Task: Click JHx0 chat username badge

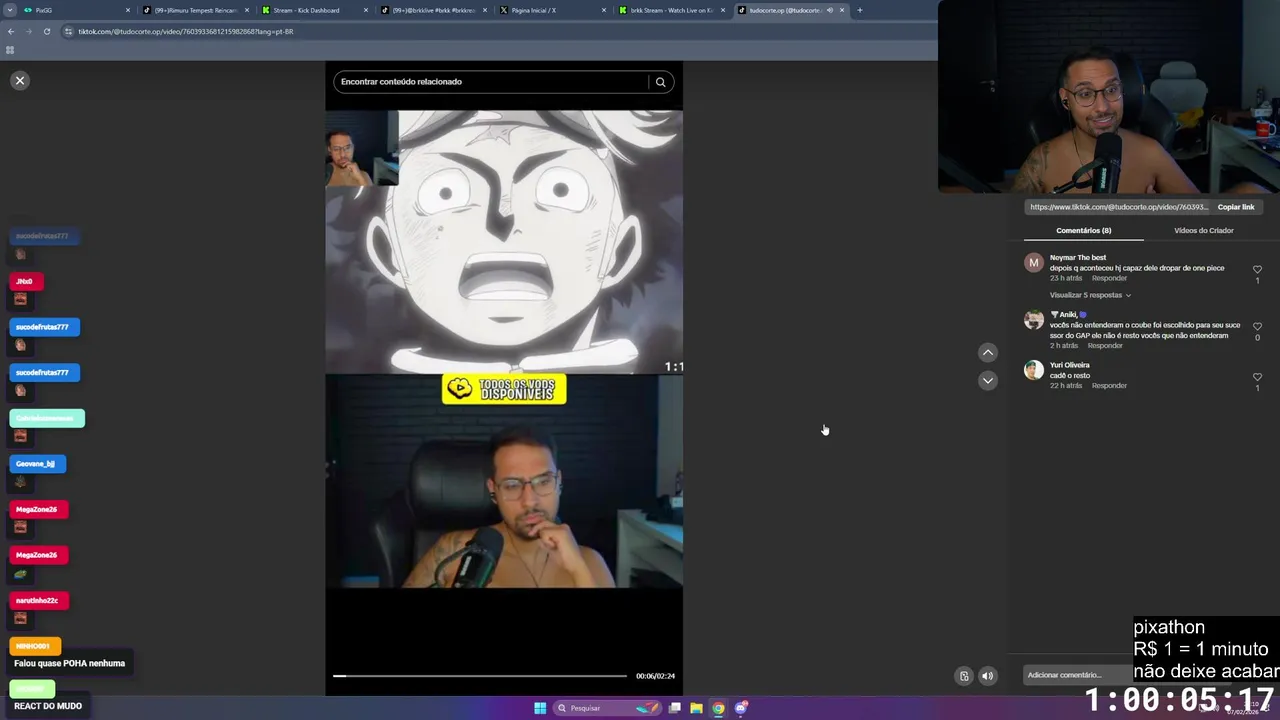Action: pyautogui.click(x=24, y=282)
